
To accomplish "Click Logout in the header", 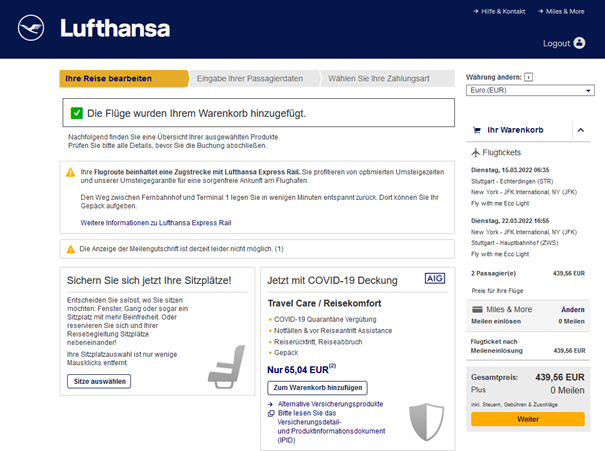I will tap(556, 44).
